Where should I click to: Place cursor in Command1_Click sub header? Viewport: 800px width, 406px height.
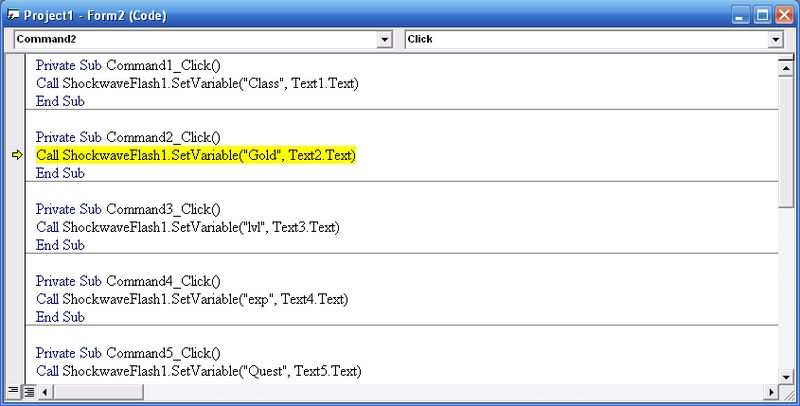click(x=128, y=65)
